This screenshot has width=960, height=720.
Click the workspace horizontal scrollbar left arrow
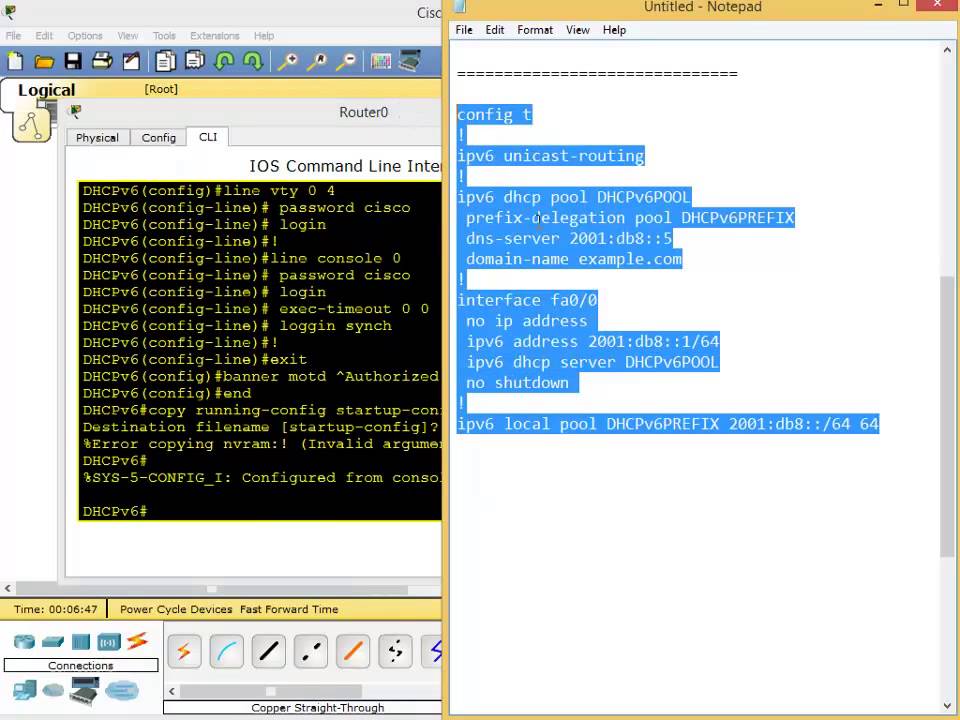tap(7, 589)
